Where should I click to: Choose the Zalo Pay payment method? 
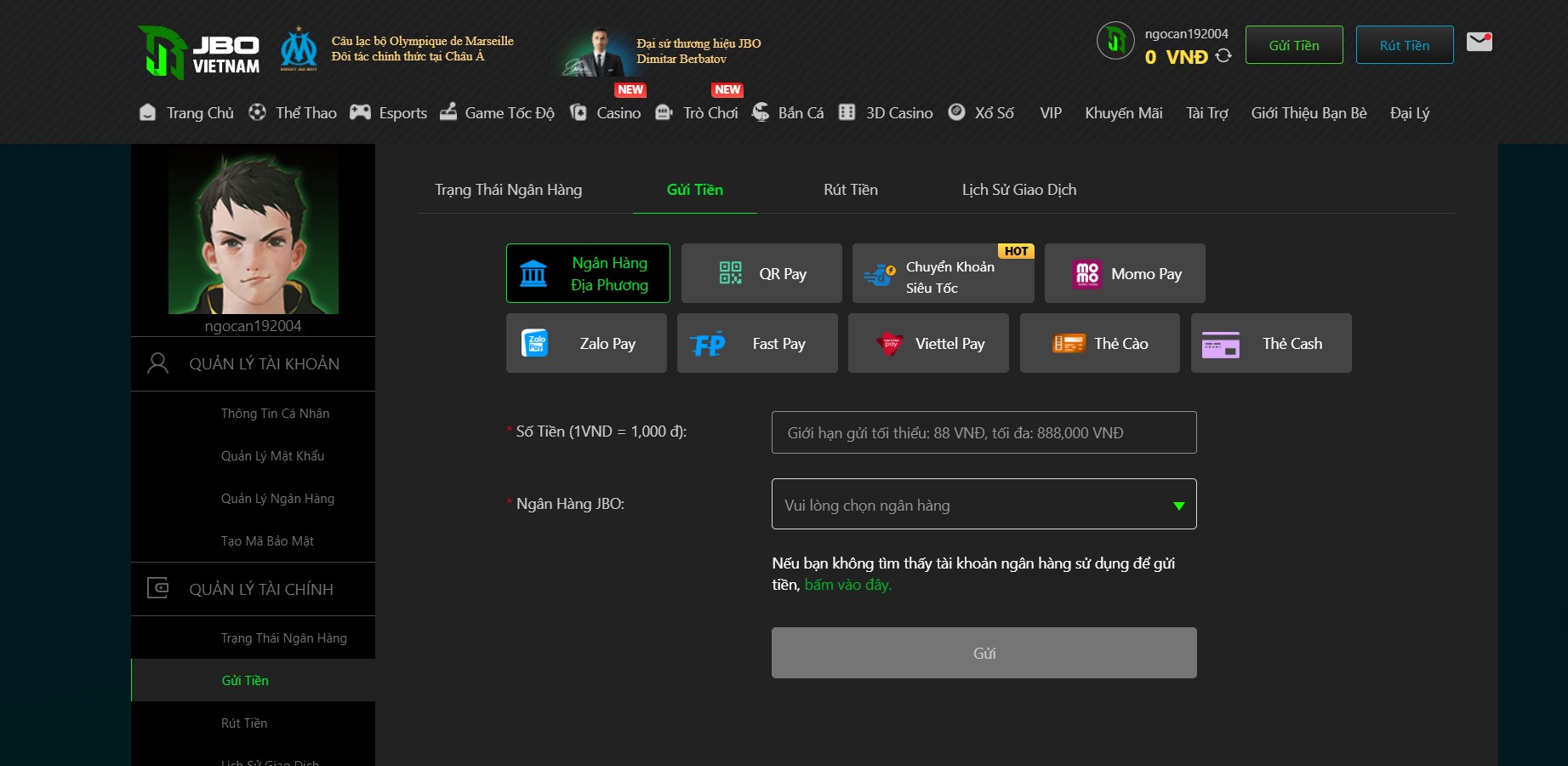[586, 343]
